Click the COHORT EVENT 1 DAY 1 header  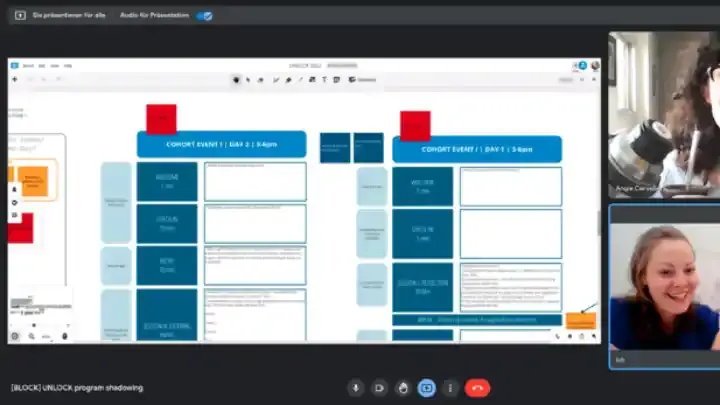(x=476, y=149)
